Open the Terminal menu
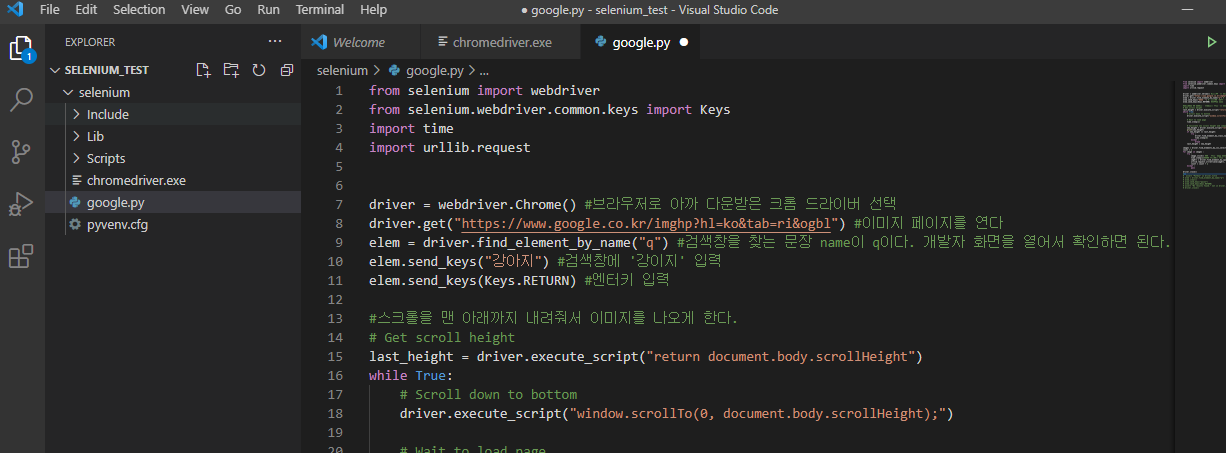 point(320,10)
